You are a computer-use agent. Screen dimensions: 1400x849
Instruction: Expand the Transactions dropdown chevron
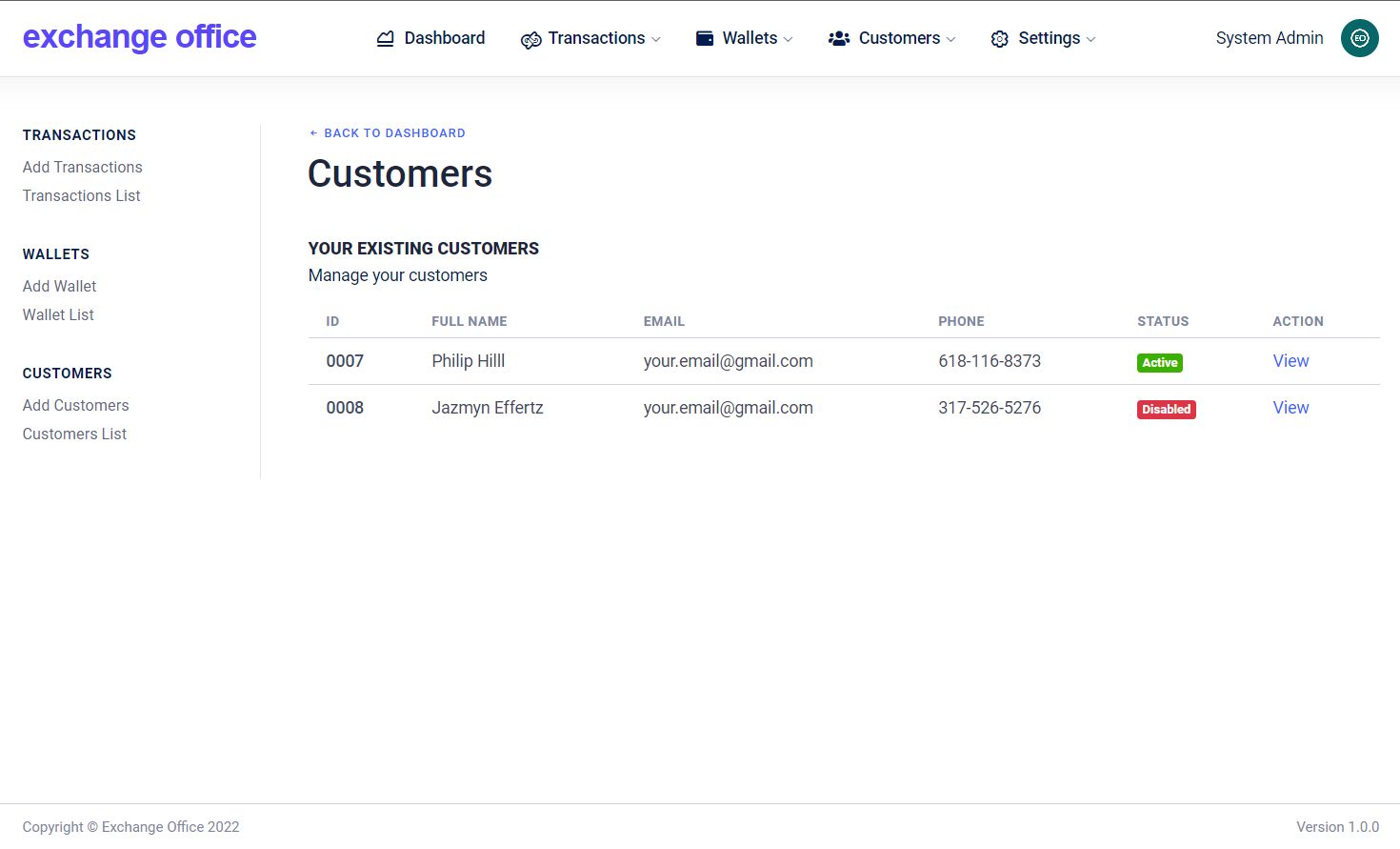[x=656, y=40]
